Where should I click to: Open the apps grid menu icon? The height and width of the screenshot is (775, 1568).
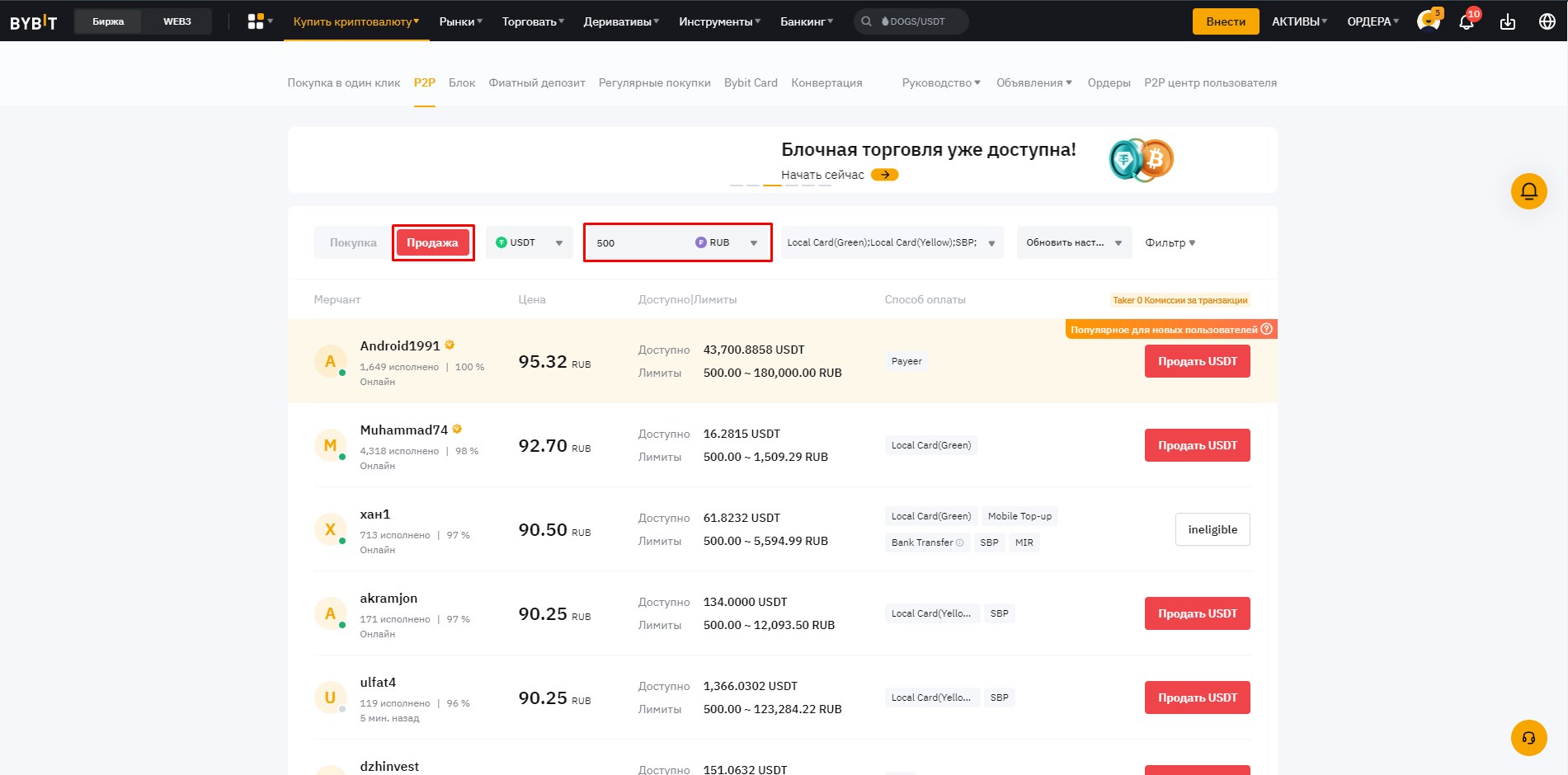tap(256, 21)
